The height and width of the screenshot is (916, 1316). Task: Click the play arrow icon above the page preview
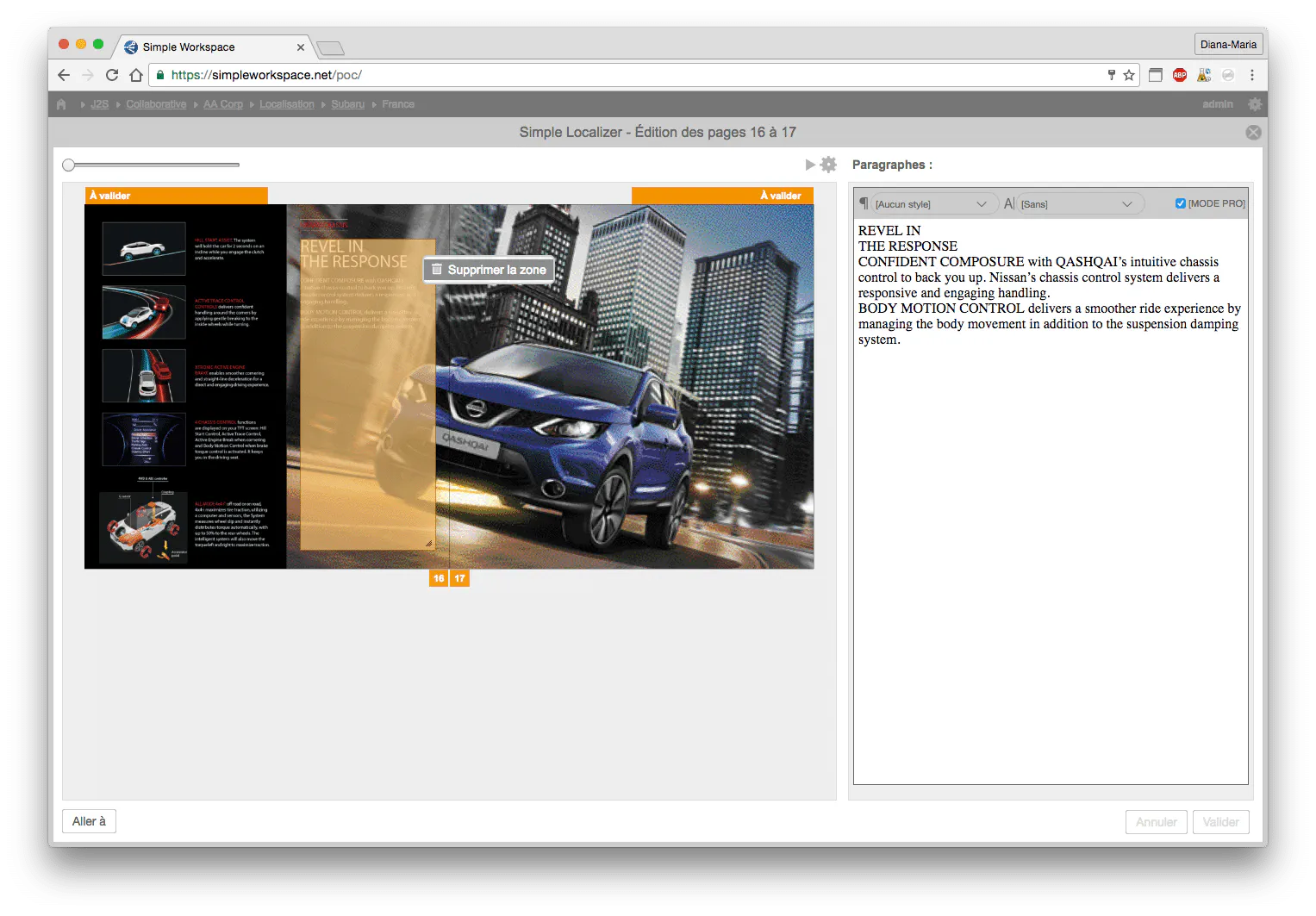[x=810, y=165]
